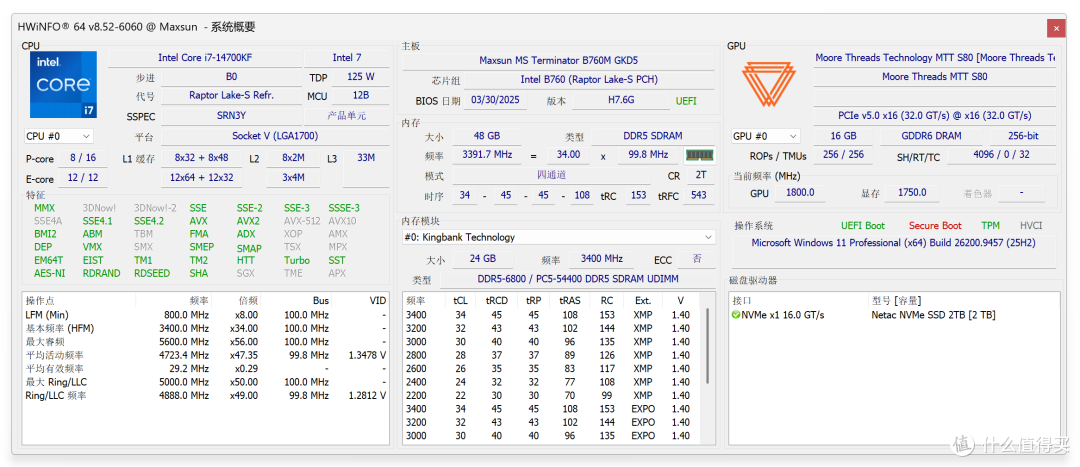Click the VID 1.3478 V value
The width and height of the screenshot is (1080, 467).
(368, 355)
